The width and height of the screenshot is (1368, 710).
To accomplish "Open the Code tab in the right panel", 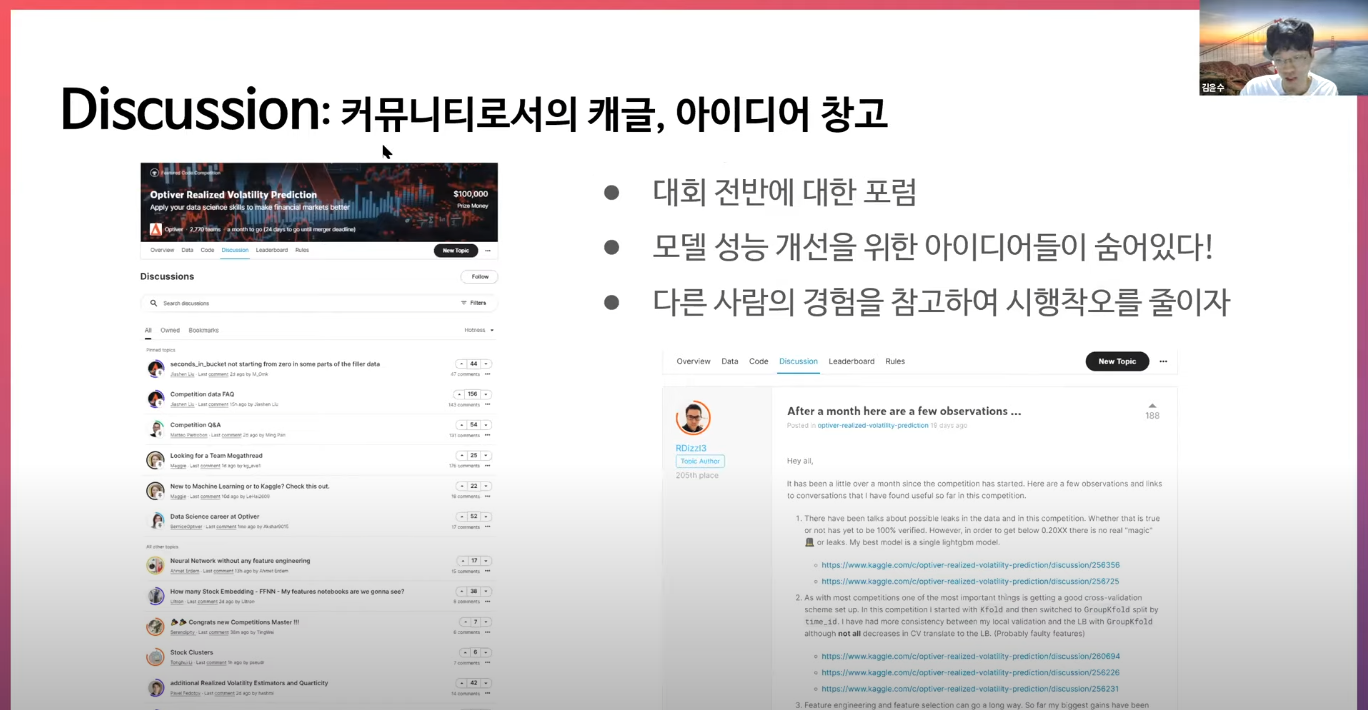I will (759, 361).
